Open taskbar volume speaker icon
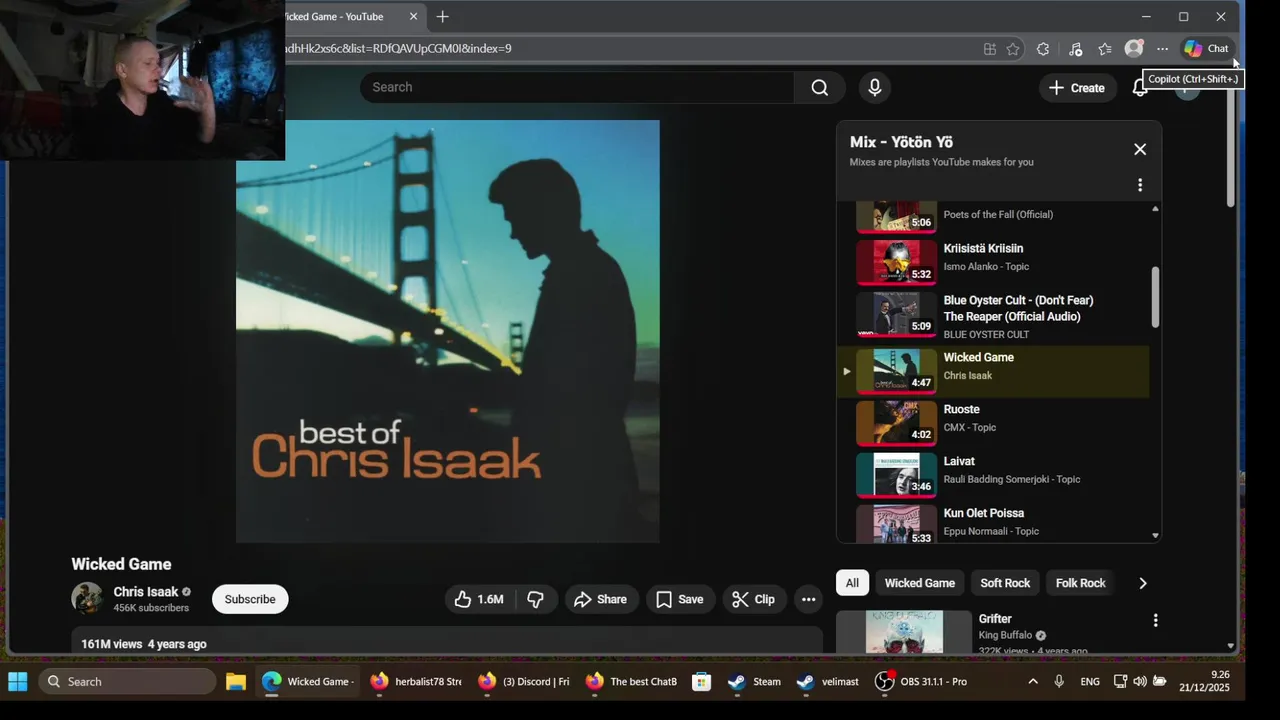This screenshot has height=720, width=1280. pyautogui.click(x=1140, y=681)
